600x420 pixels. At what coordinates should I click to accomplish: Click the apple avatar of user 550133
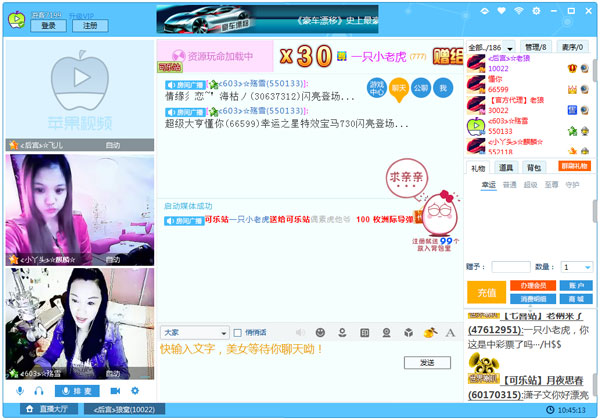click(476, 127)
